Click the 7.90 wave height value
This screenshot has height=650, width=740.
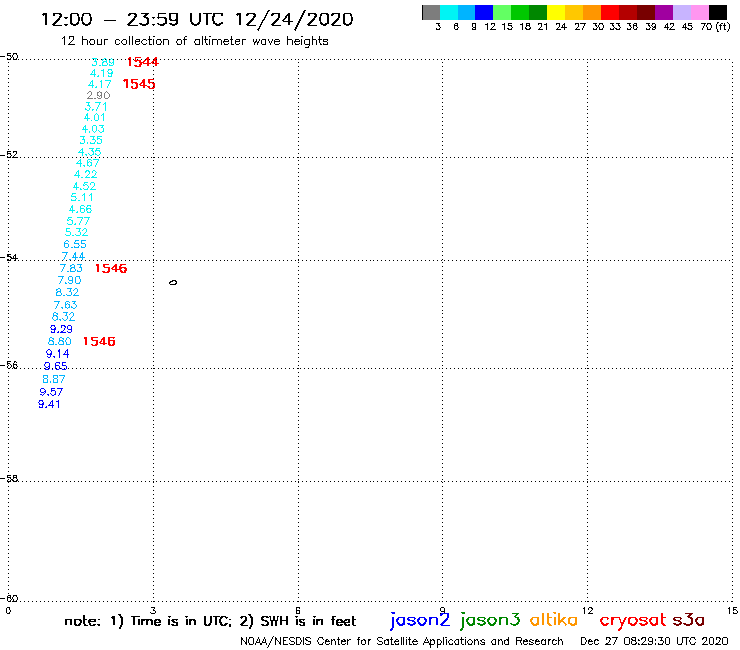pos(69,280)
